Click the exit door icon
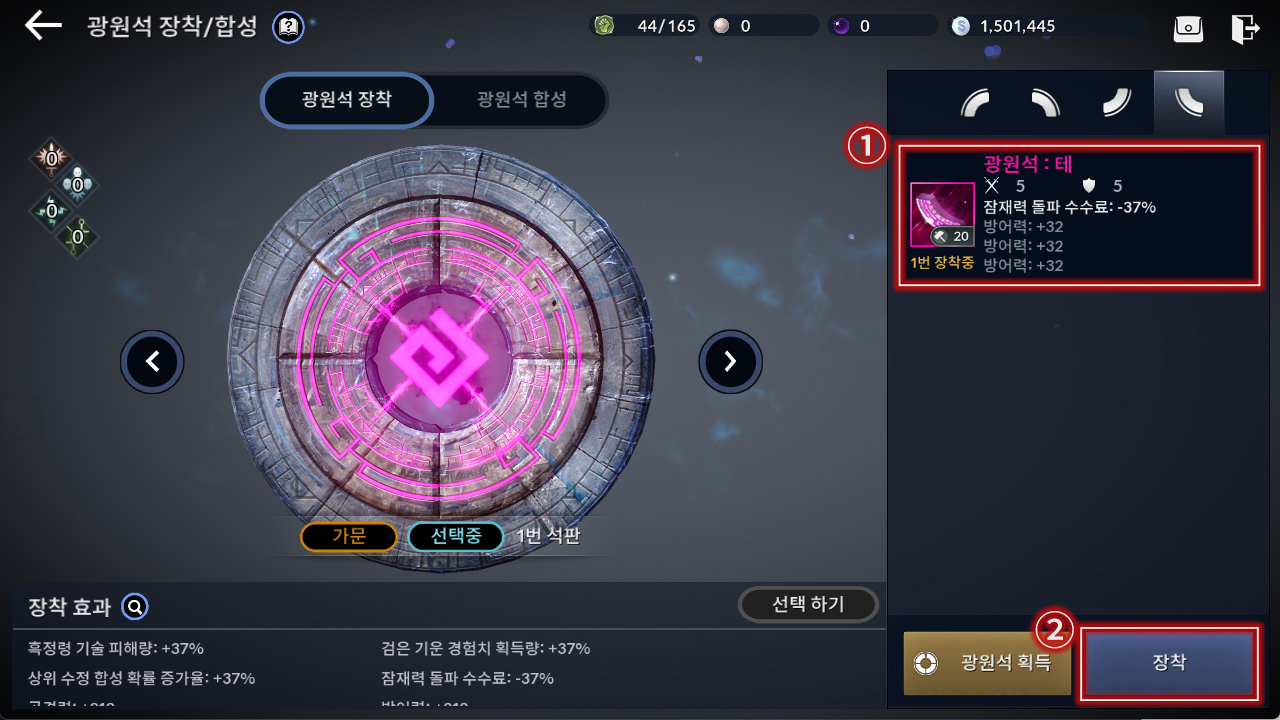 (x=1245, y=28)
